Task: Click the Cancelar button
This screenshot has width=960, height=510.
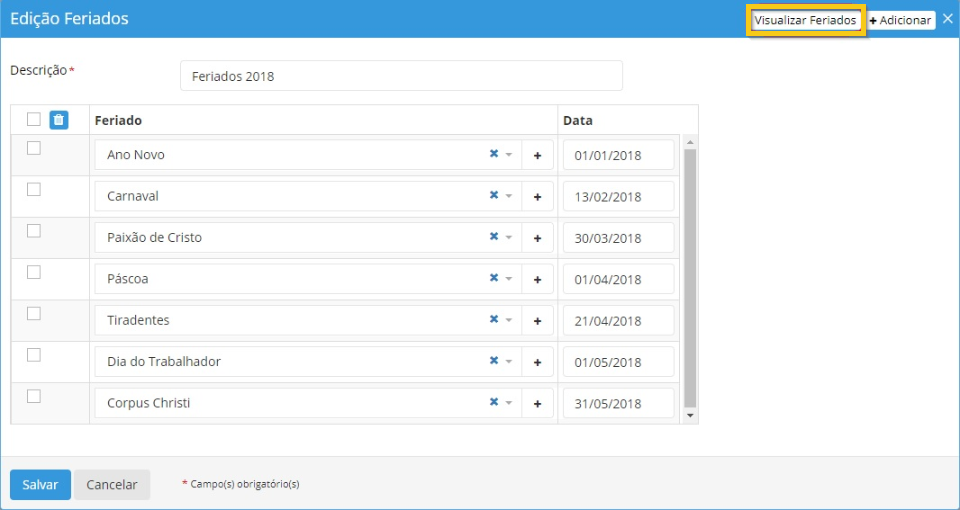Action: (x=112, y=485)
